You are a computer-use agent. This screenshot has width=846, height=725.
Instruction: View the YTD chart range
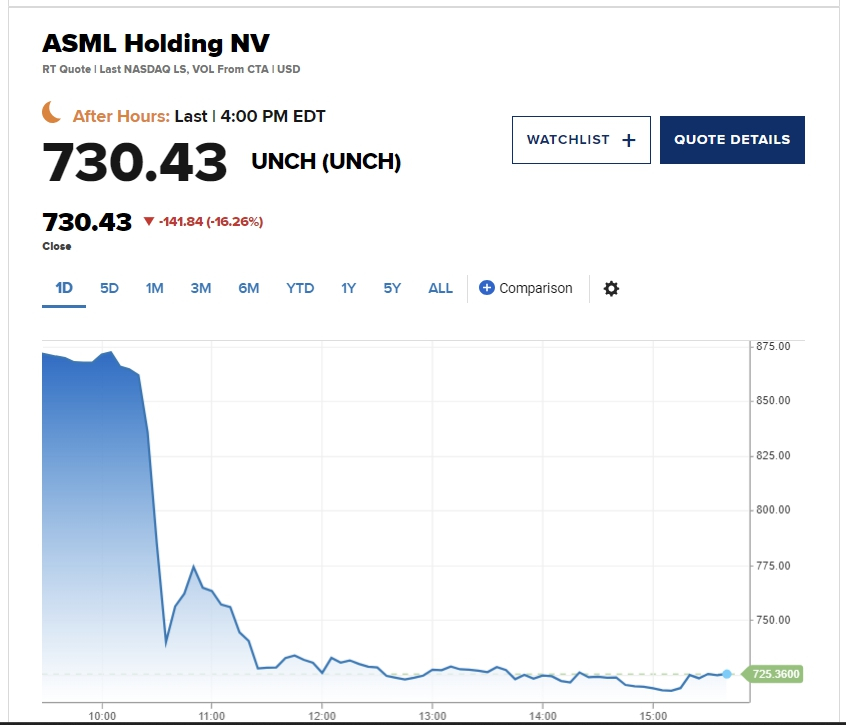pos(300,288)
